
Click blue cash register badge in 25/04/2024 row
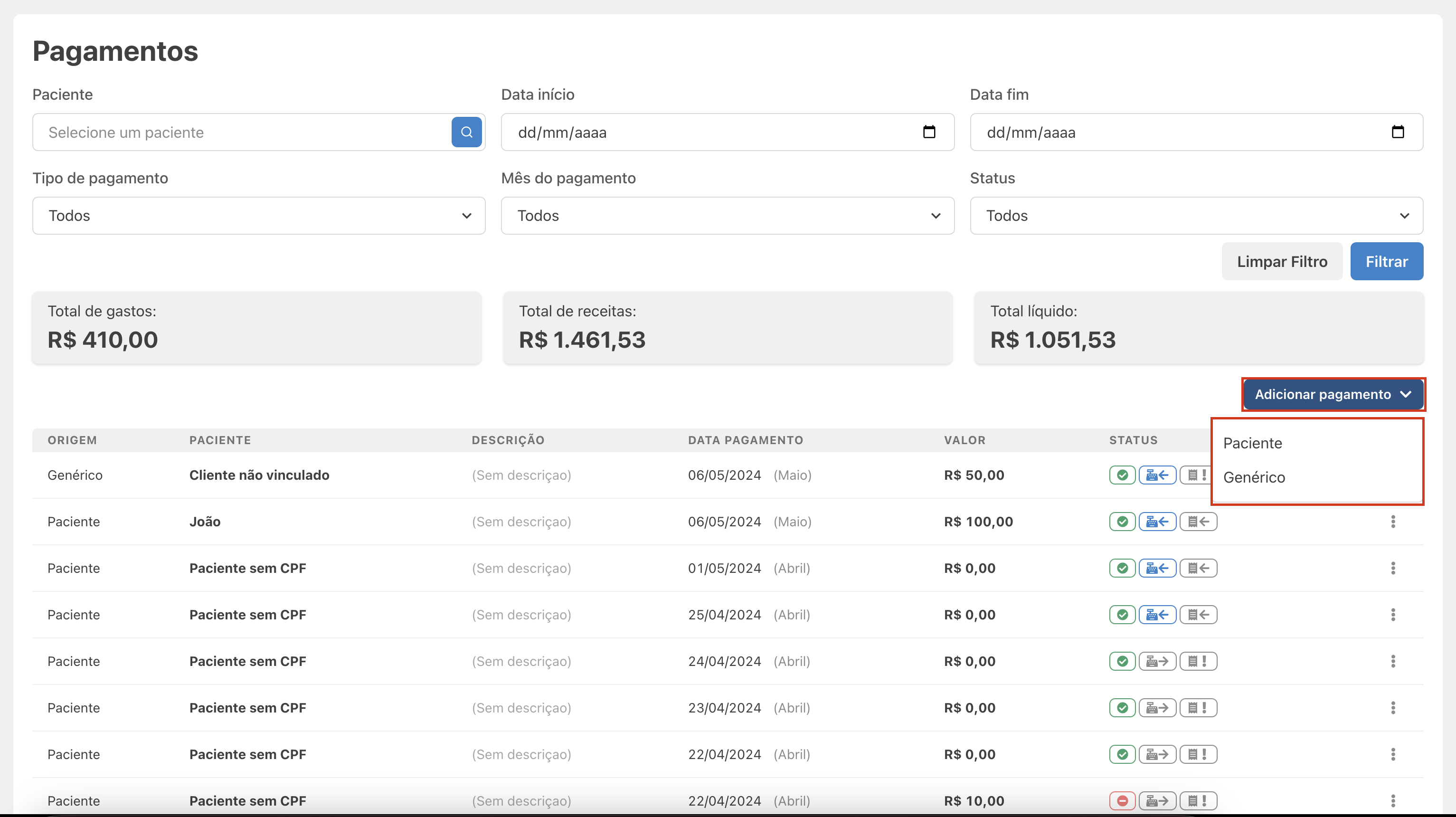[1157, 615]
